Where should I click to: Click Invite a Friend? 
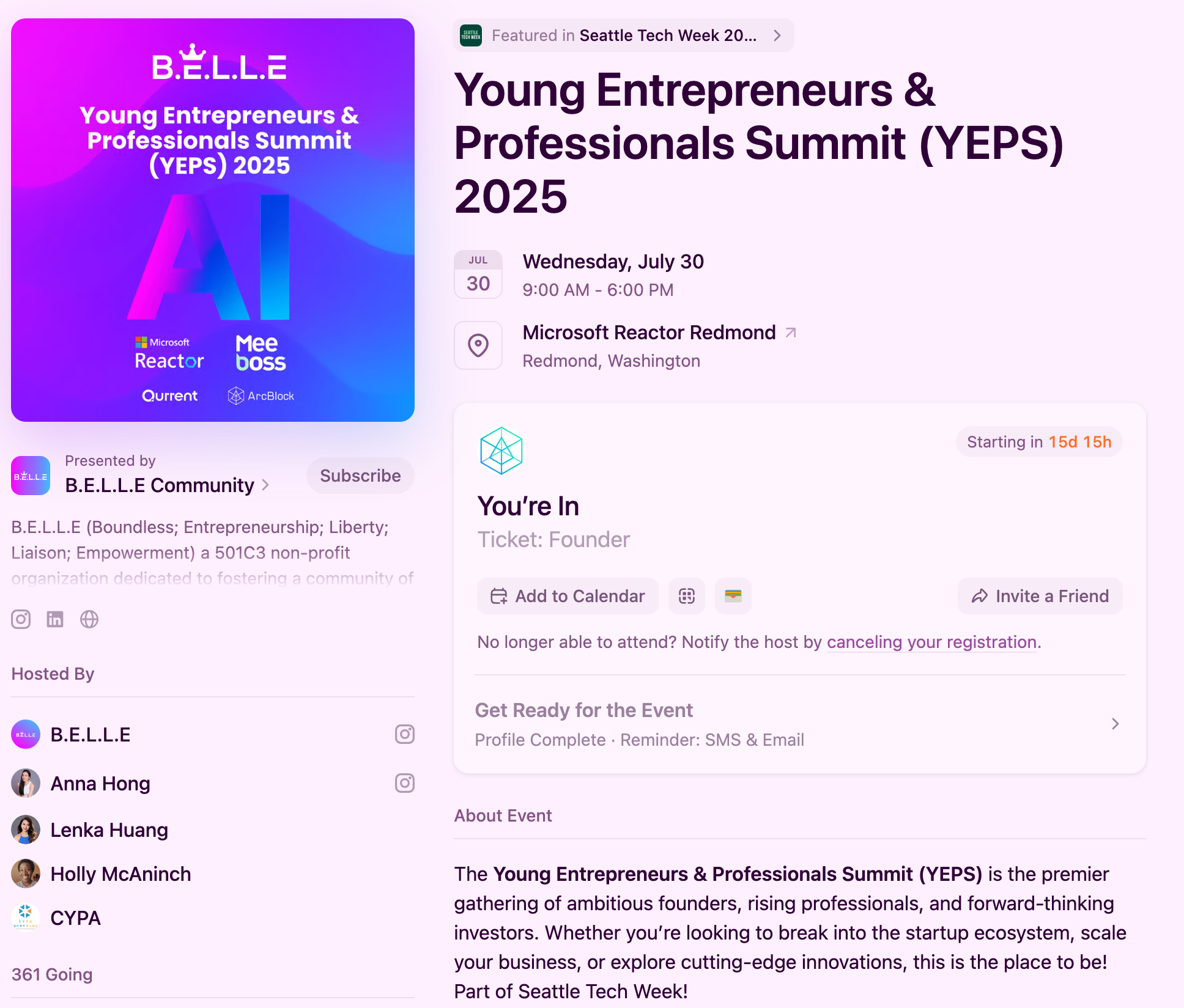[x=1040, y=596]
